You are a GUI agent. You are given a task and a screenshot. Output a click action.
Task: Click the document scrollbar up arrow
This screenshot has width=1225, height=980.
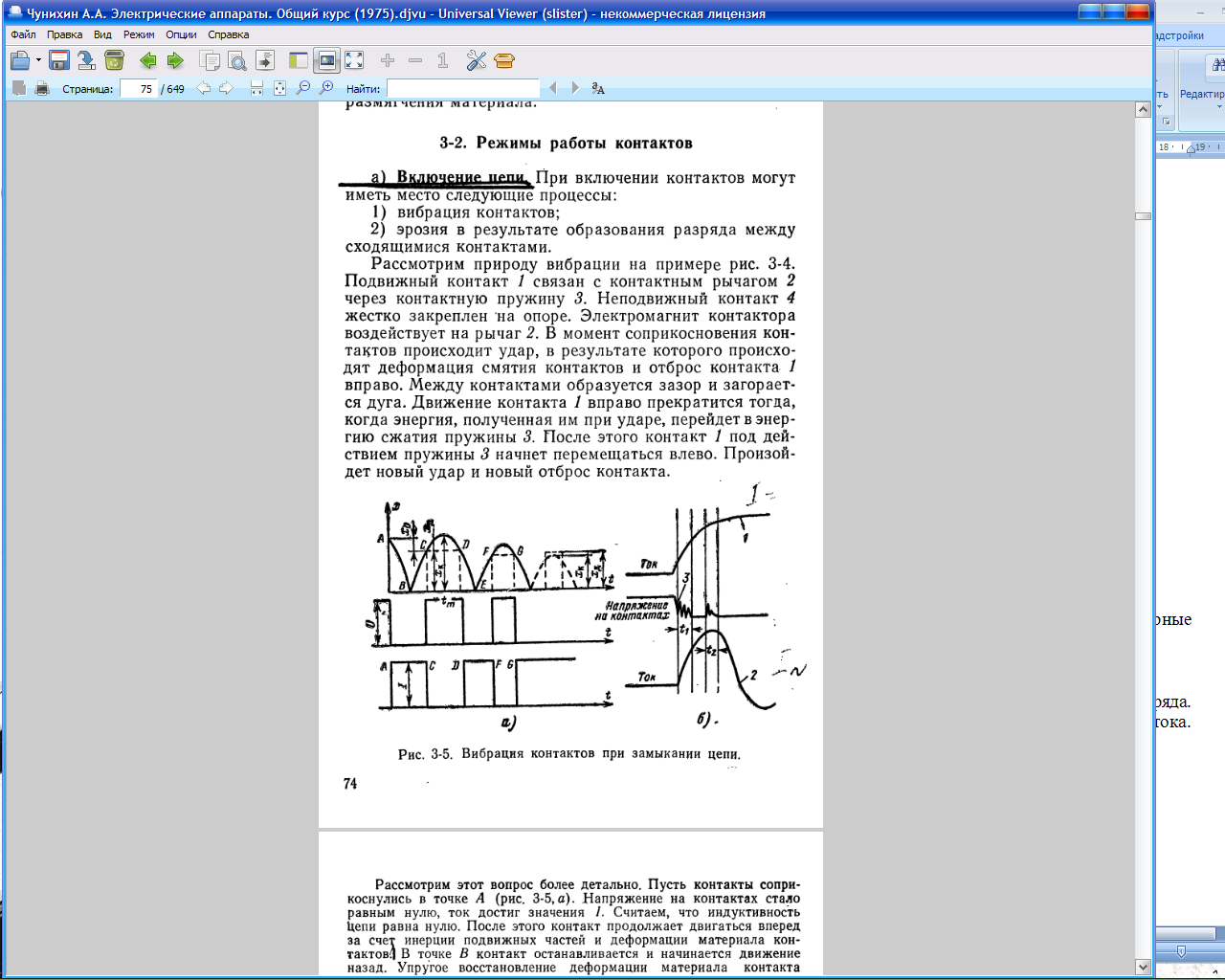point(1143,110)
